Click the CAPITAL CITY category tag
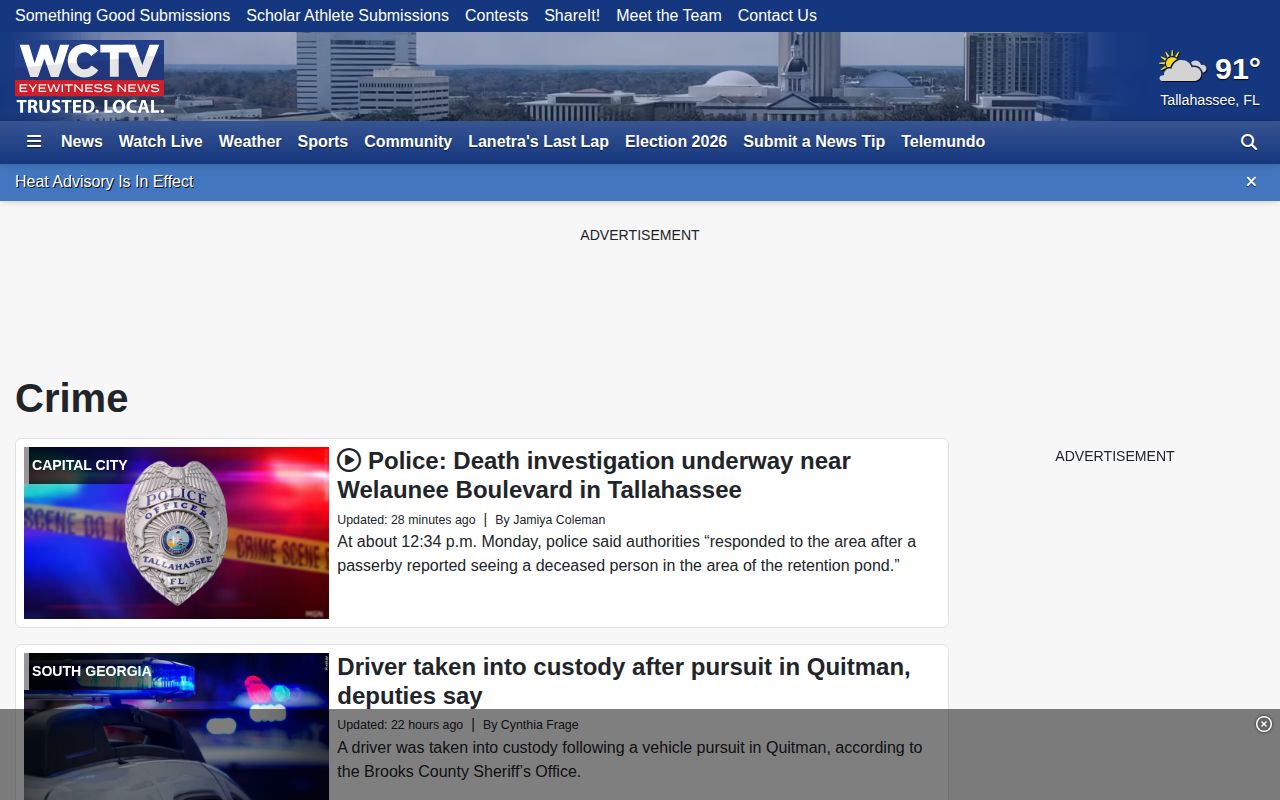 [80, 465]
